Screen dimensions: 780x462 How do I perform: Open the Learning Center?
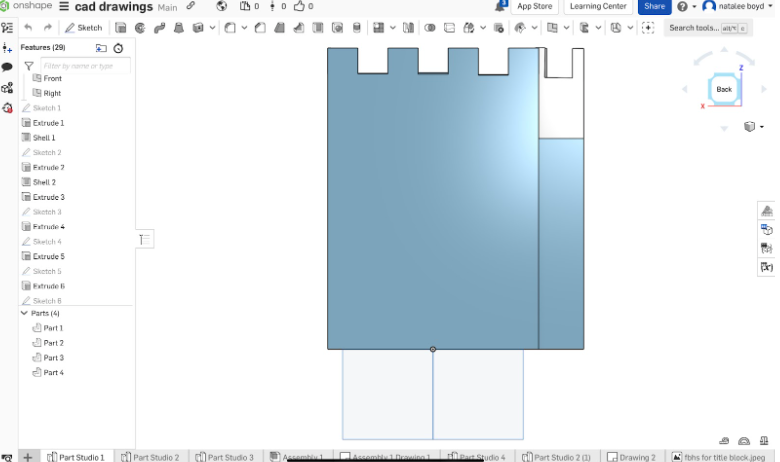click(x=598, y=6)
